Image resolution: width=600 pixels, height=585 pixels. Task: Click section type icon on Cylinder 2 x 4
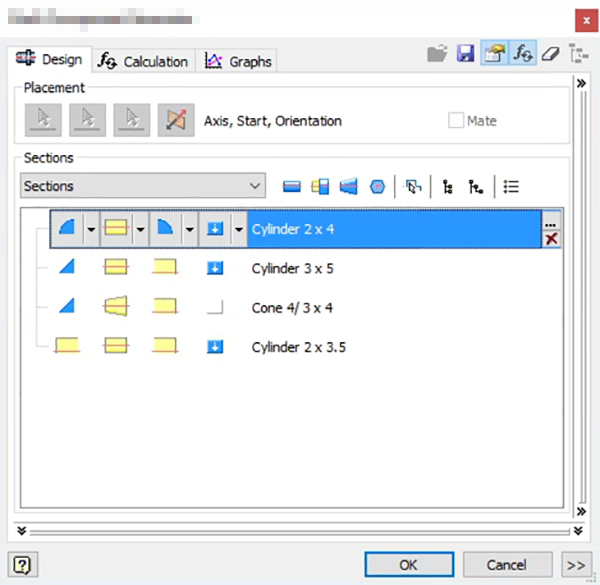pos(116,228)
